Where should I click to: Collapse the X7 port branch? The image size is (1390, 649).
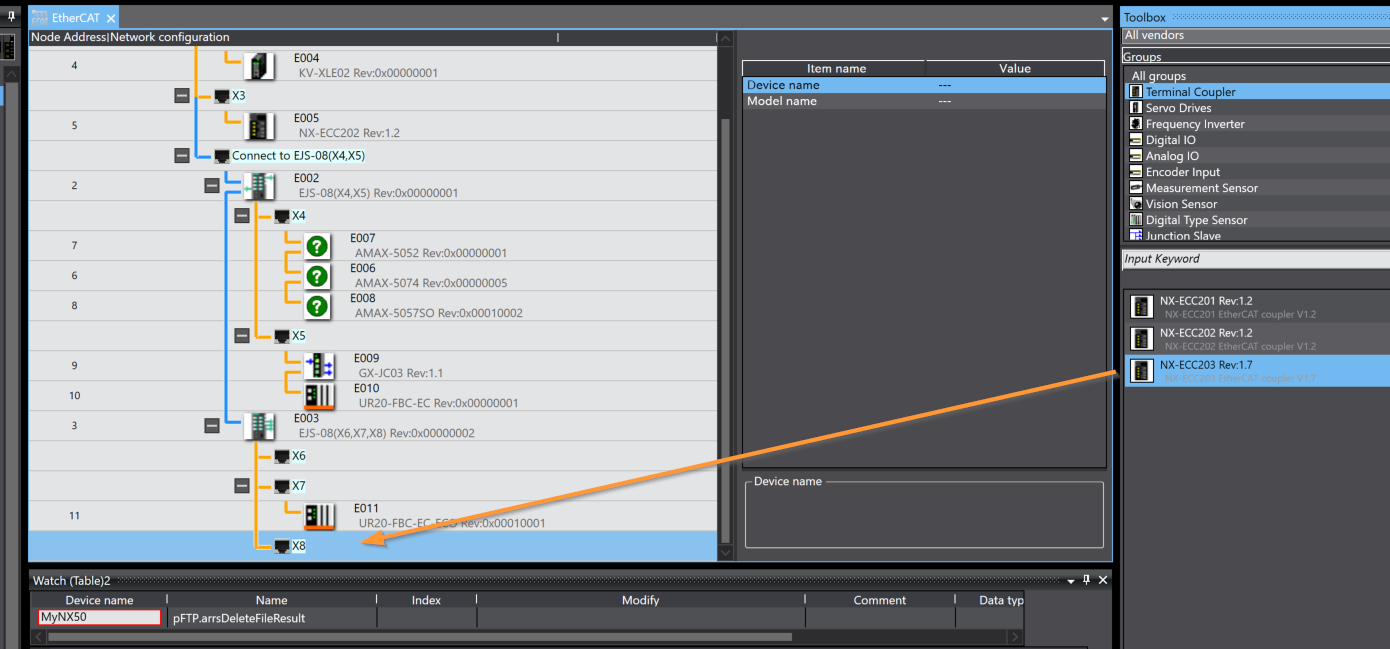click(x=241, y=486)
